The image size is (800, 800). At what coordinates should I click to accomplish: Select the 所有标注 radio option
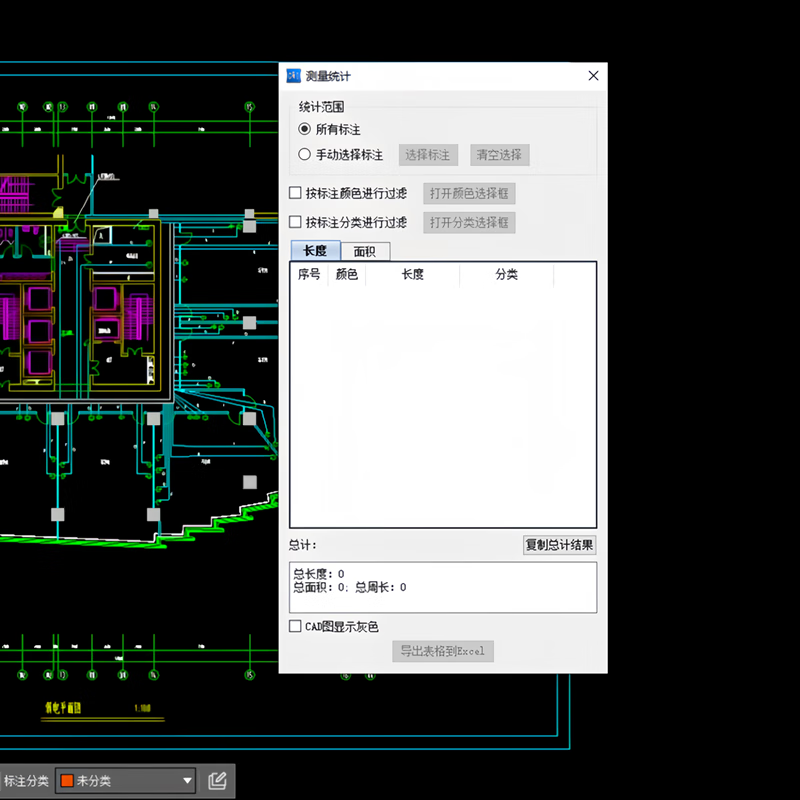(305, 129)
